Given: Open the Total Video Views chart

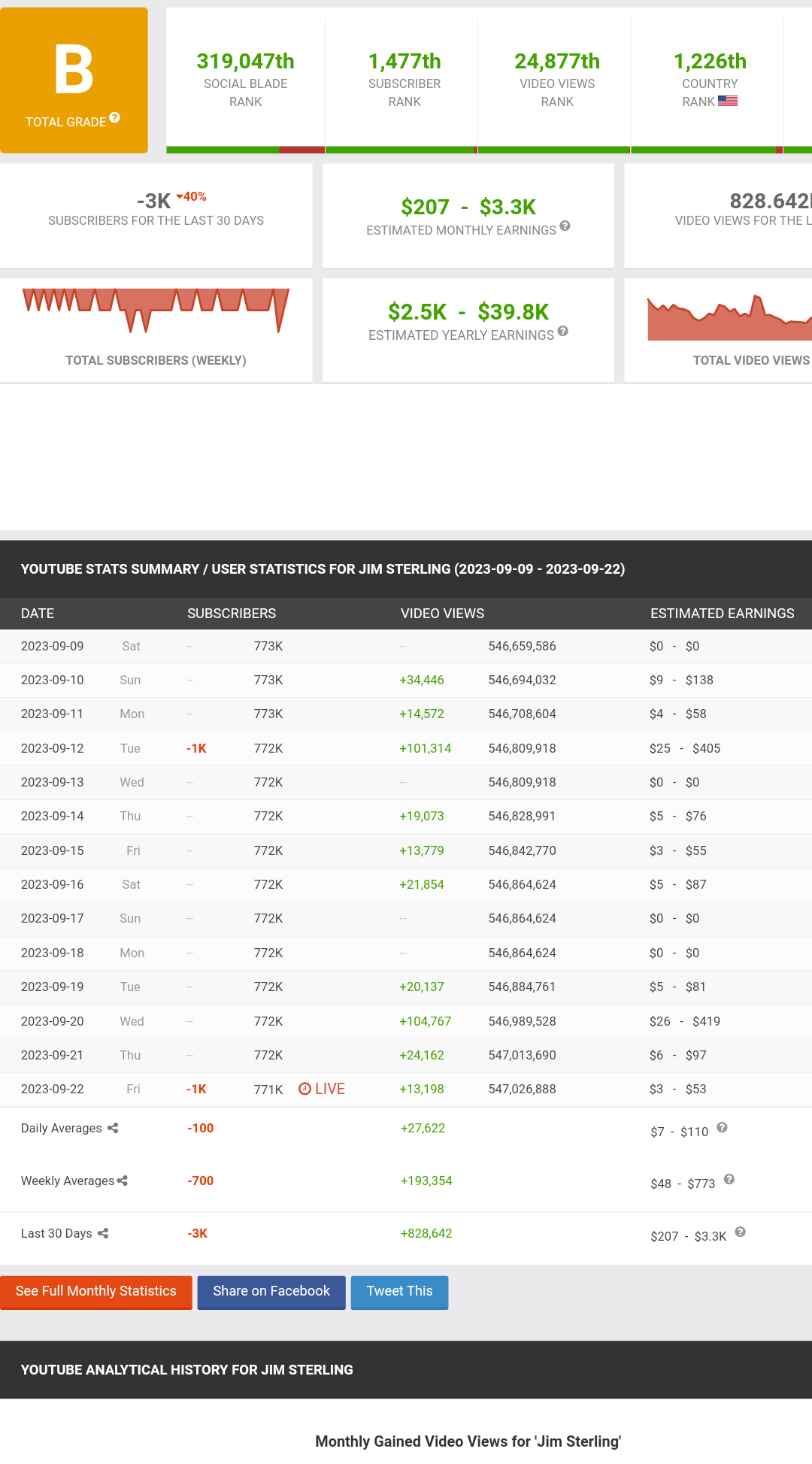Looking at the screenshot, I should coord(729,317).
